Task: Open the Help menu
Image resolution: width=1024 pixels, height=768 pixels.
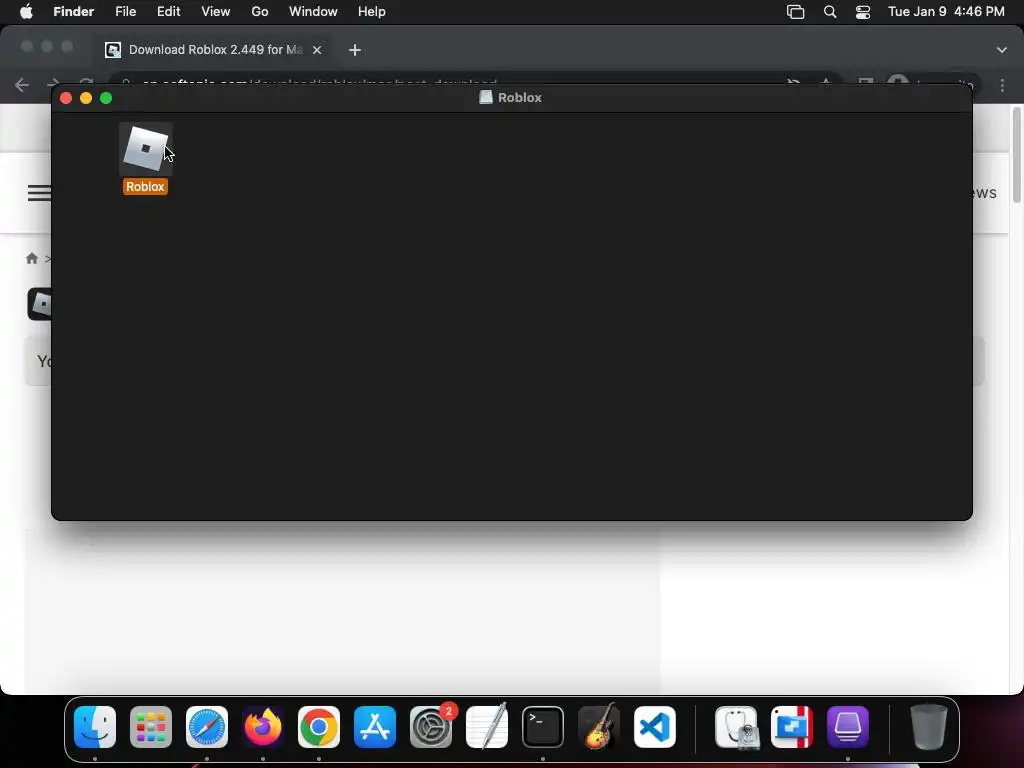Action: 372,12
